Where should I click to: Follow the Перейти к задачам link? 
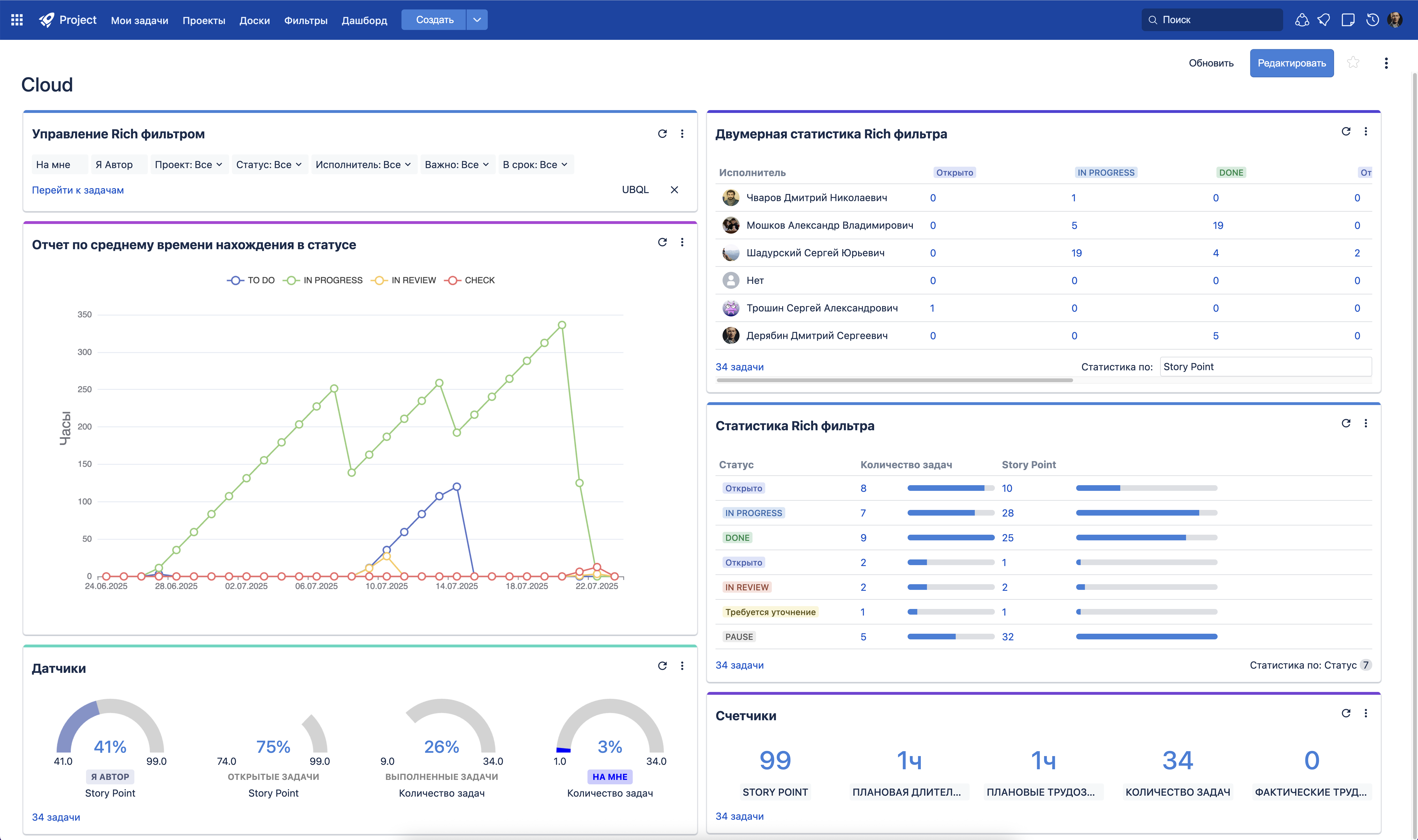(x=78, y=190)
